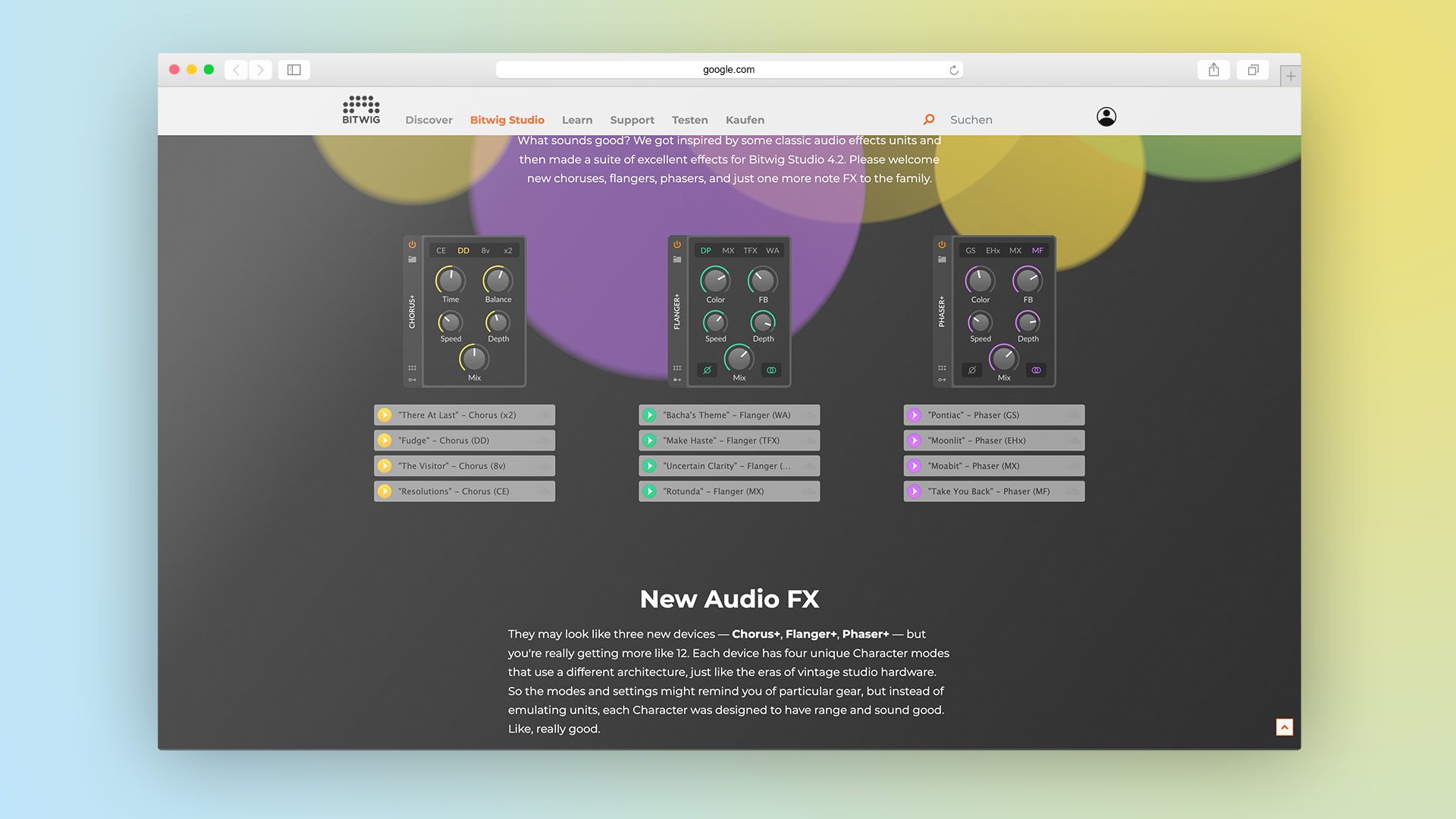Image resolution: width=1456 pixels, height=819 pixels.
Task: Select the MF character mode in Phaser+
Action: click(1037, 250)
